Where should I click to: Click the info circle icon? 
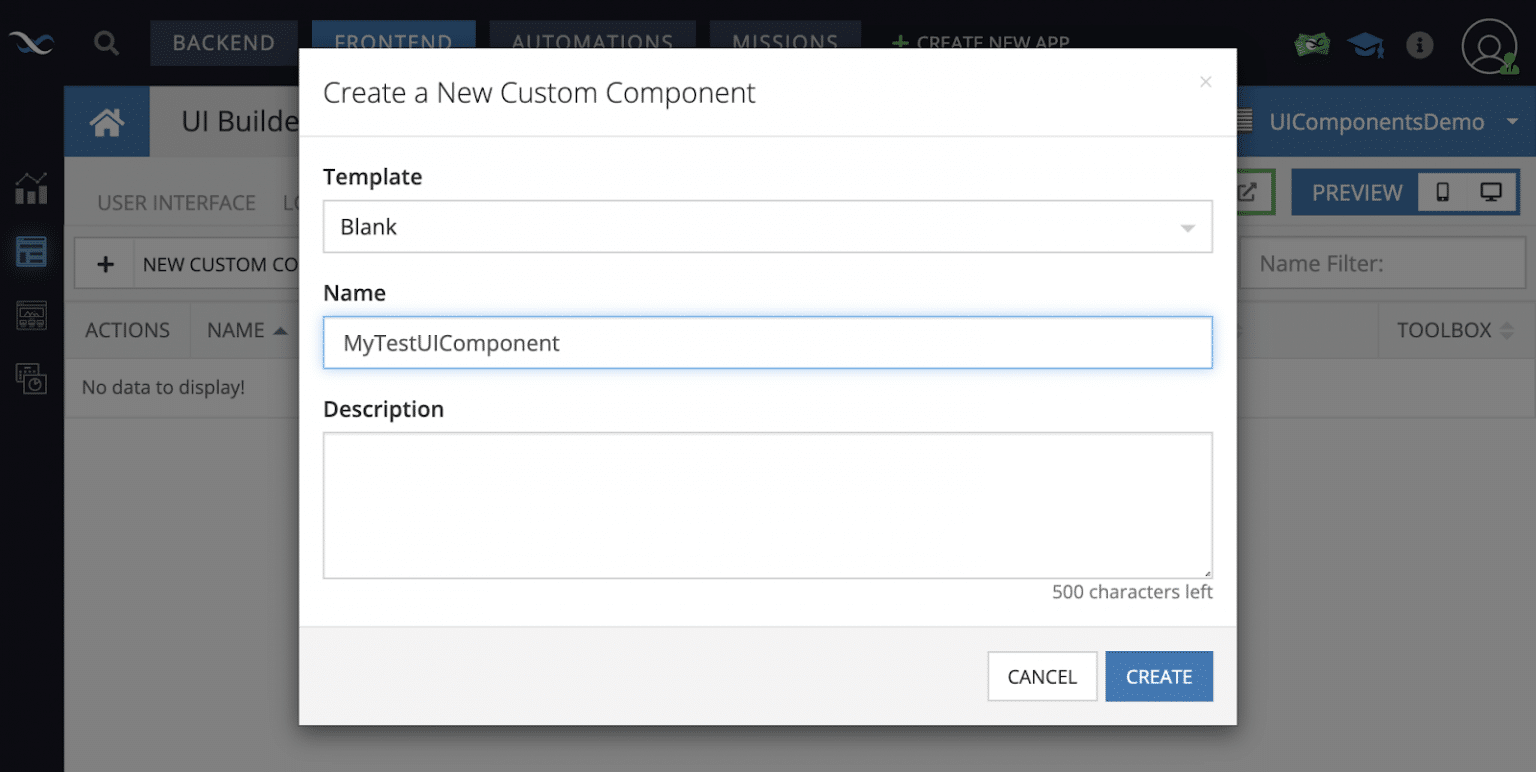(x=1419, y=45)
